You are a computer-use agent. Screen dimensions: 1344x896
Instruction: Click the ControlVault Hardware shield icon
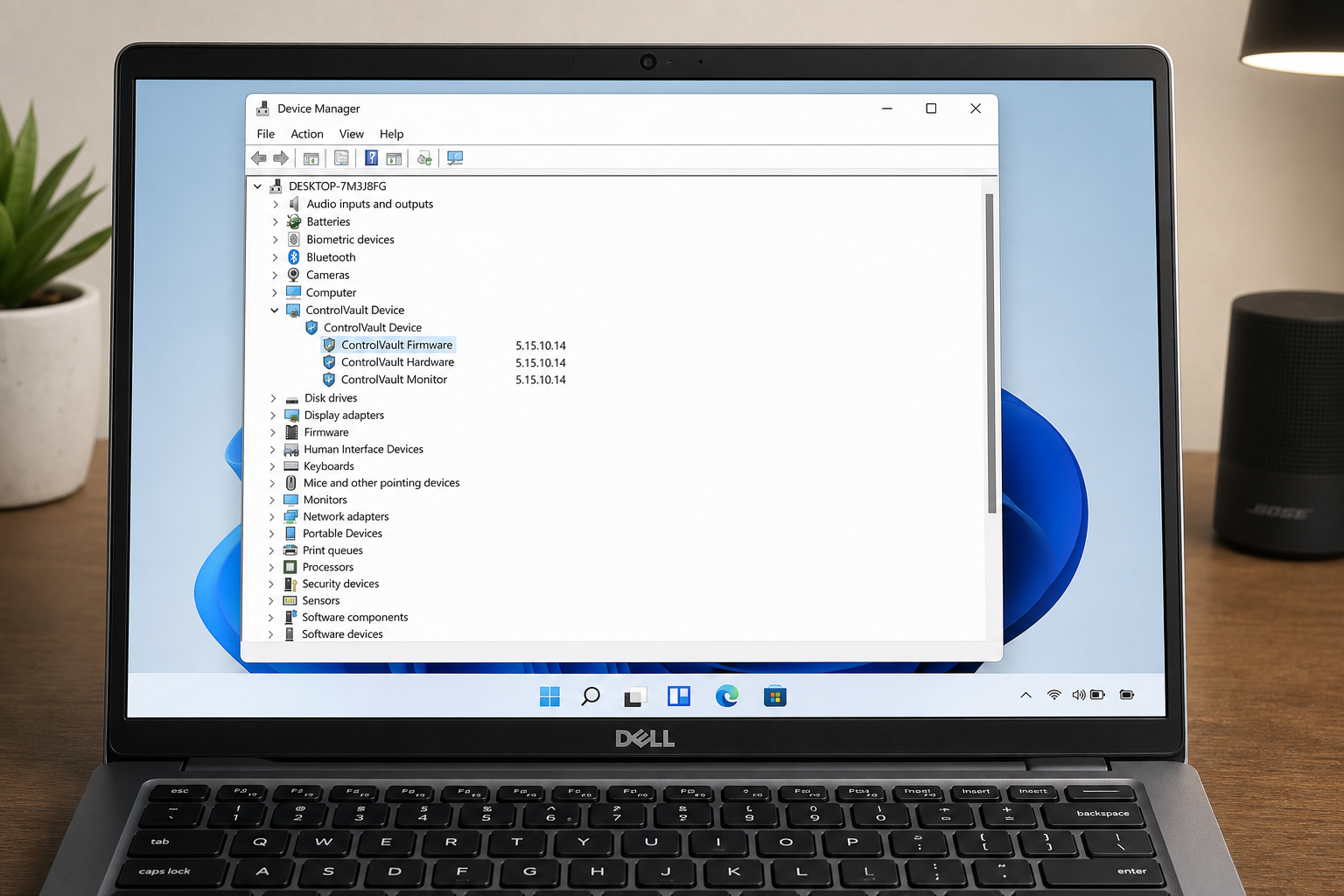click(329, 362)
